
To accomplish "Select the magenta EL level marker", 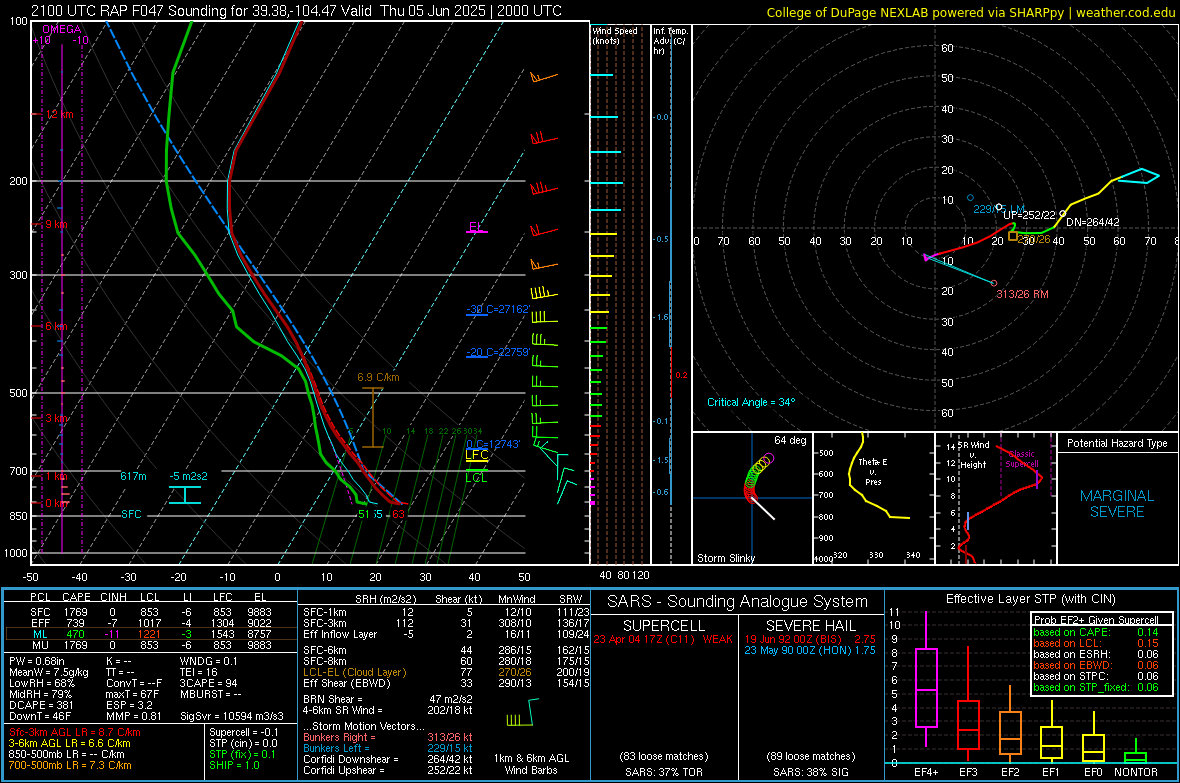I will pyautogui.click(x=476, y=227).
